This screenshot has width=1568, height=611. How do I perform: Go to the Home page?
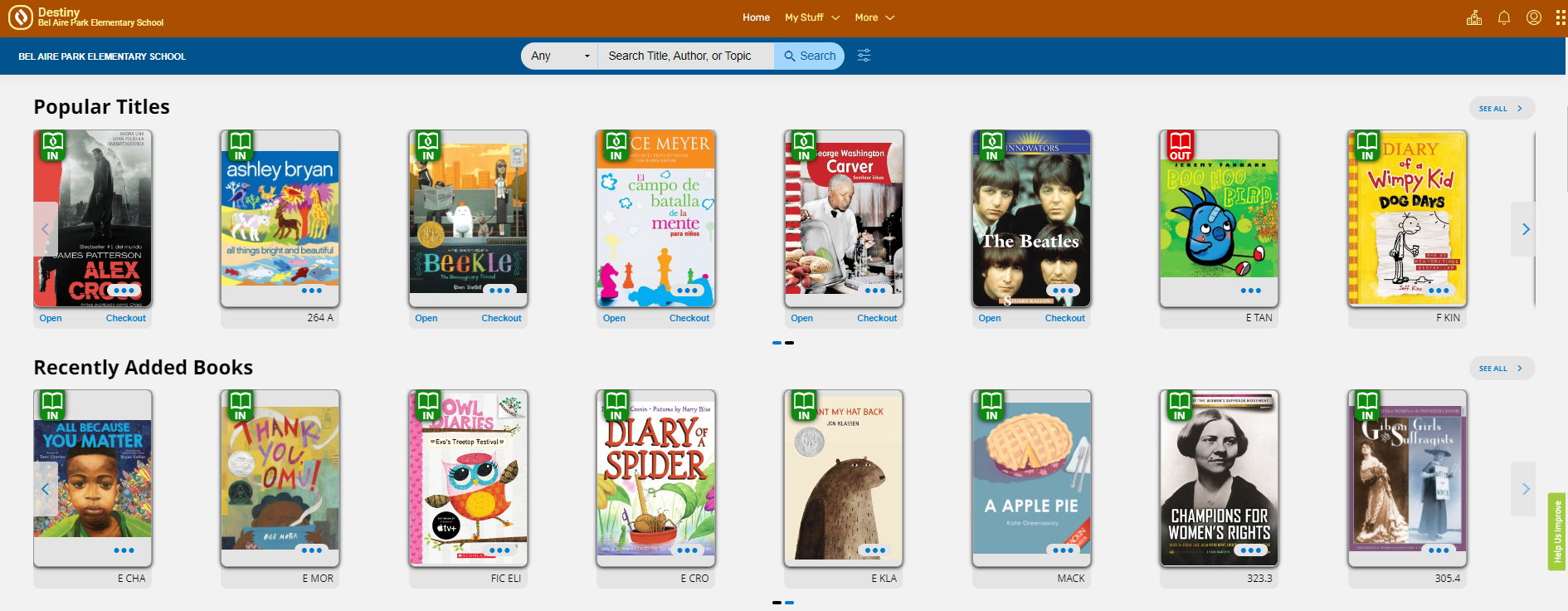point(756,17)
